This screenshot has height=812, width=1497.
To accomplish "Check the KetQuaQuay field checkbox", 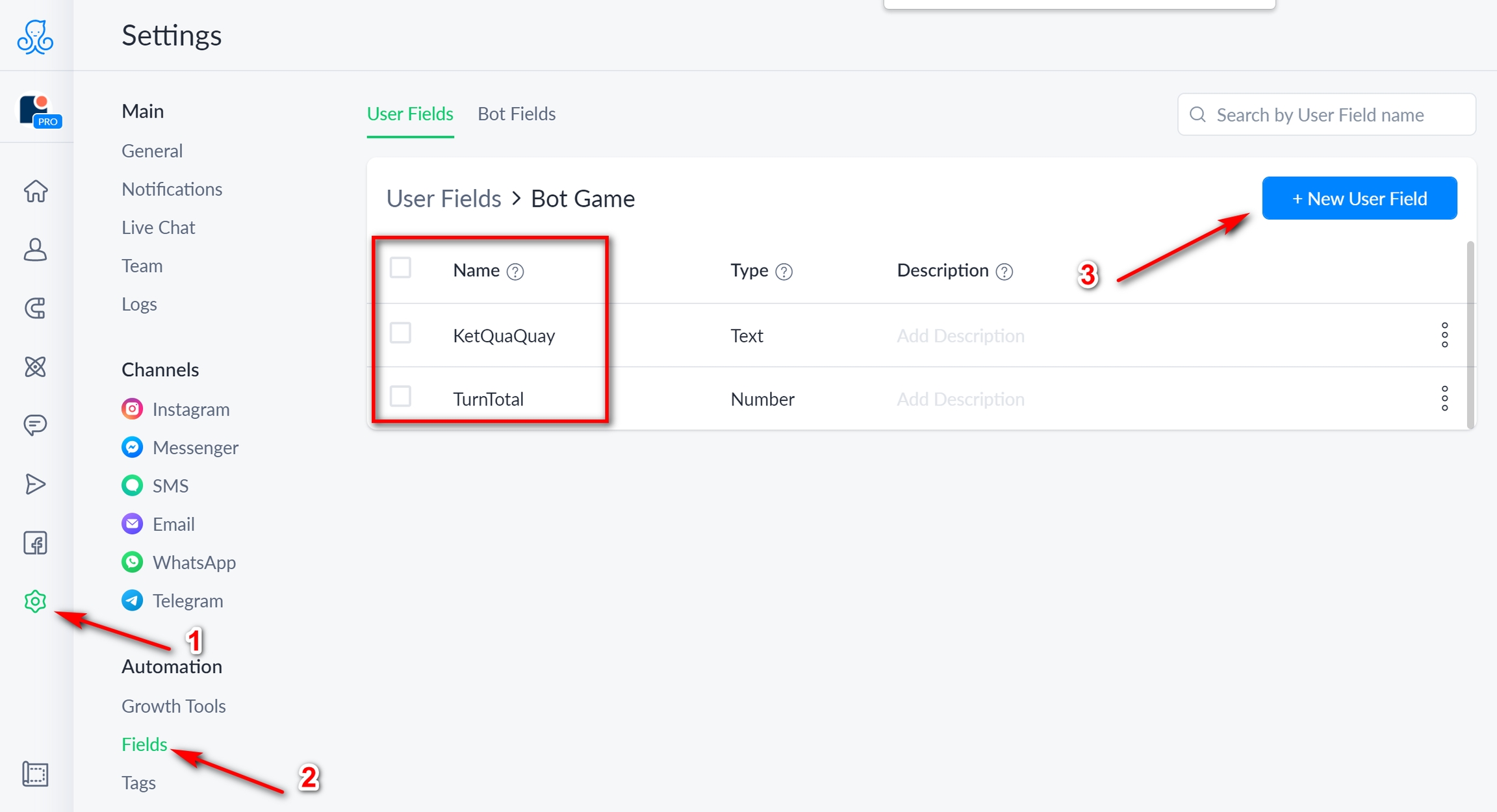I will tap(400, 333).
